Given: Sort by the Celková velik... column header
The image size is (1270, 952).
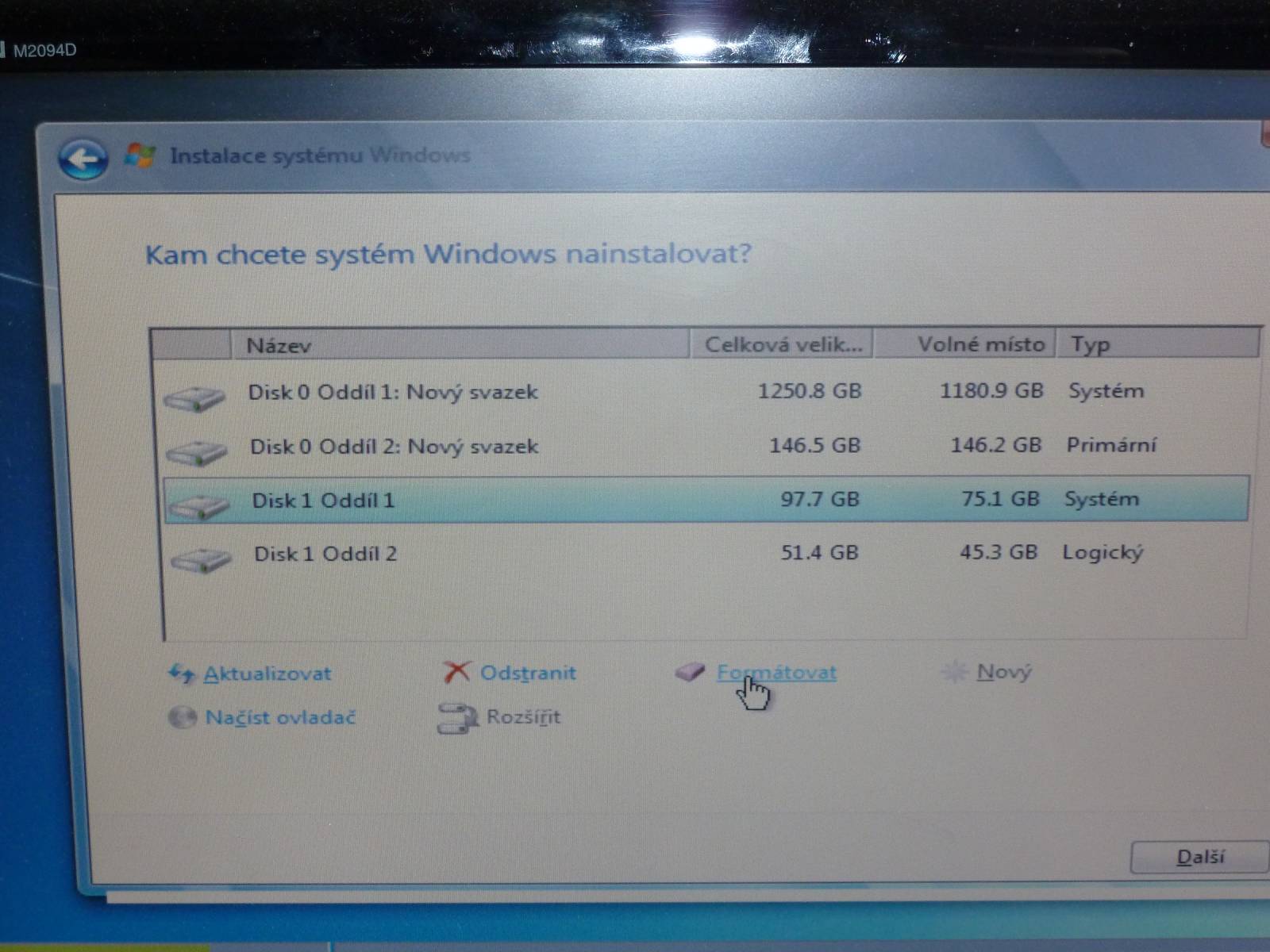Looking at the screenshot, I should [x=782, y=344].
